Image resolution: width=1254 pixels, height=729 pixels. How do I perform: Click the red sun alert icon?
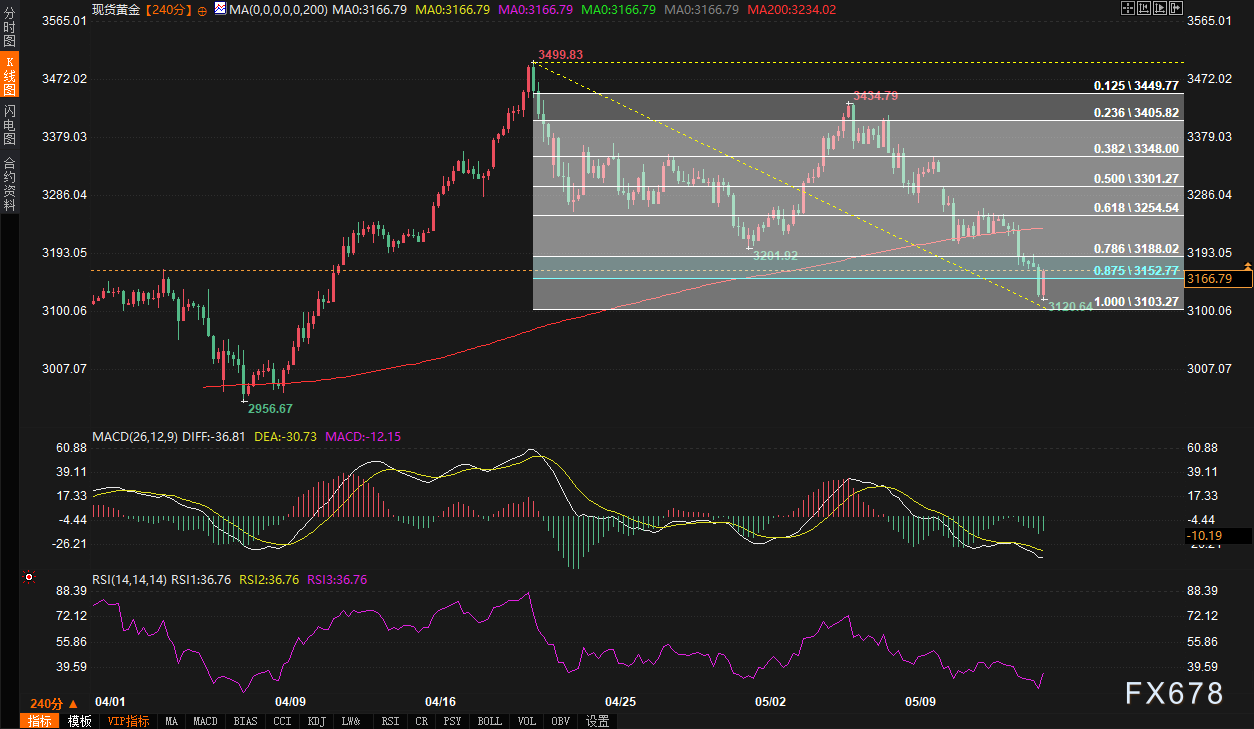tap(29, 577)
